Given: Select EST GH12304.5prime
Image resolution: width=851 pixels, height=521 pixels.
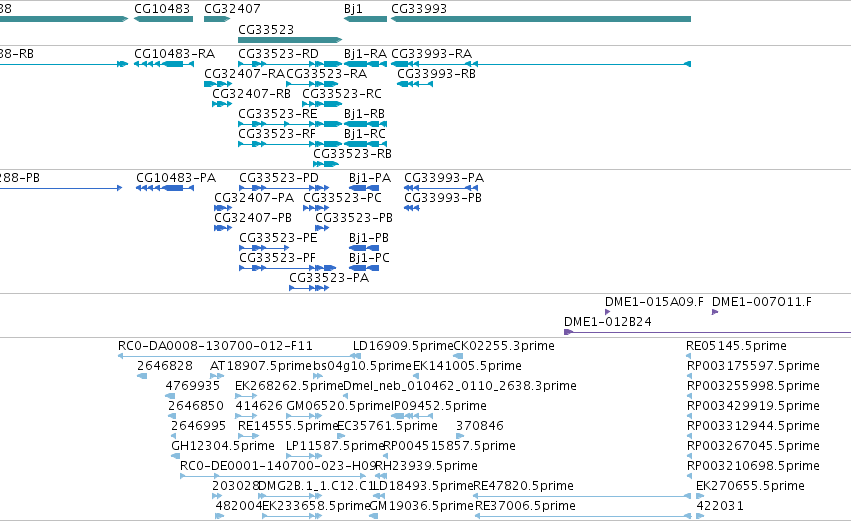Looking at the screenshot, I should [175, 457].
